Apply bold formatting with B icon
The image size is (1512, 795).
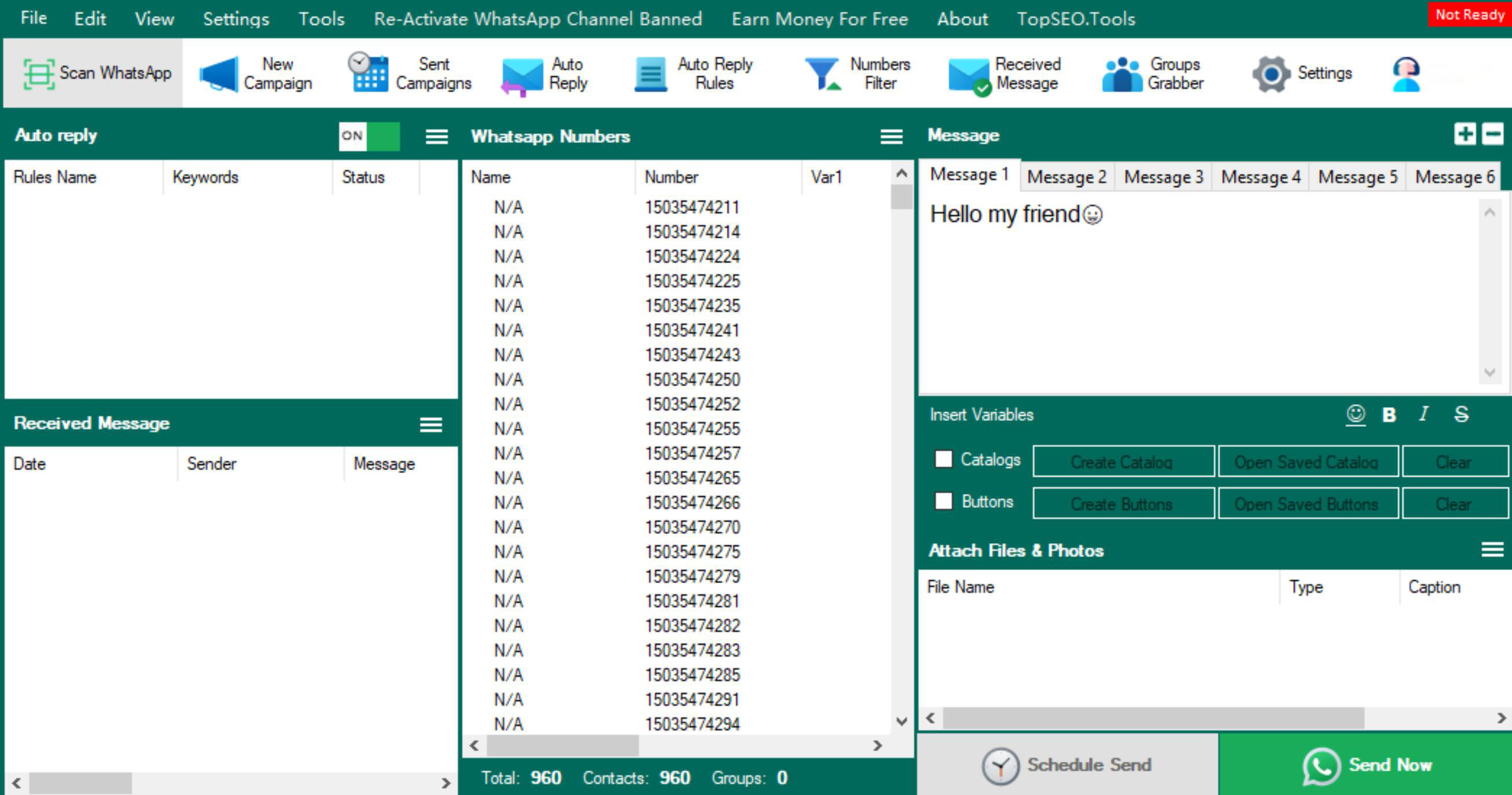tap(1389, 415)
